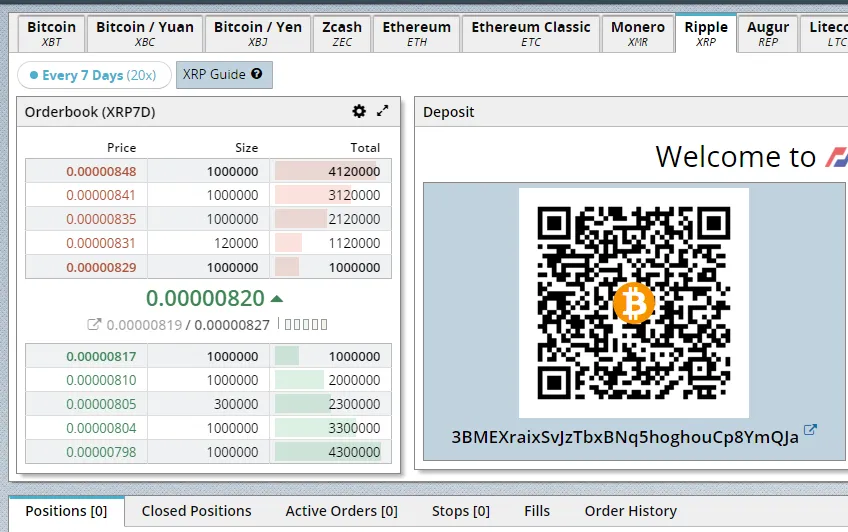Click last price 0.00000820
This screenshot has height=532, width=848.
tap(205, 298)
